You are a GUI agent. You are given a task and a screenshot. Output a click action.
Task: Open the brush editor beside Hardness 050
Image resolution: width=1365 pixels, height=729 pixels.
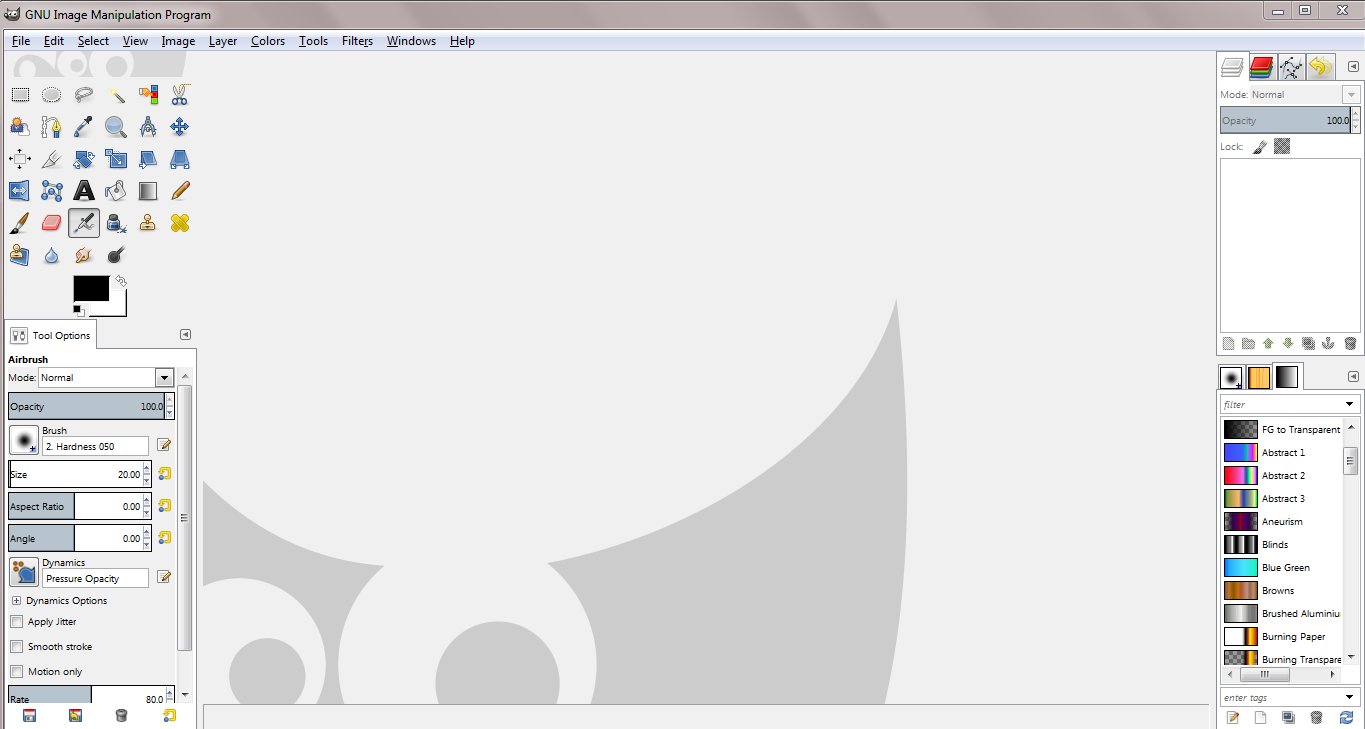coord(164,445)
